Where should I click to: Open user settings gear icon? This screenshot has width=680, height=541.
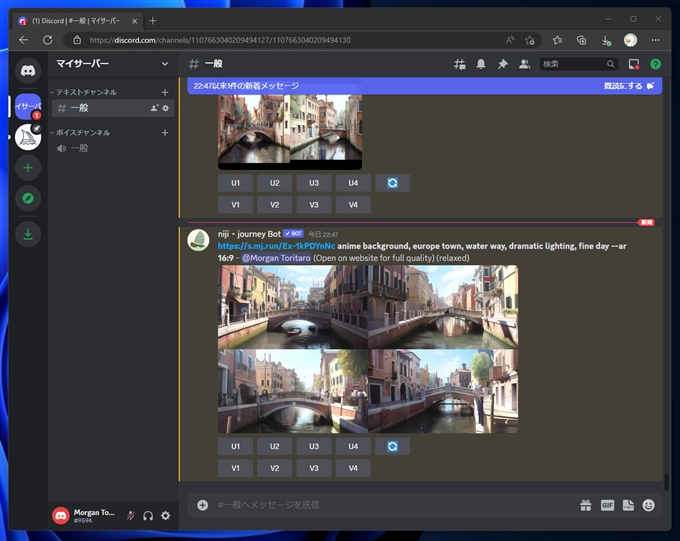(166, 515)
